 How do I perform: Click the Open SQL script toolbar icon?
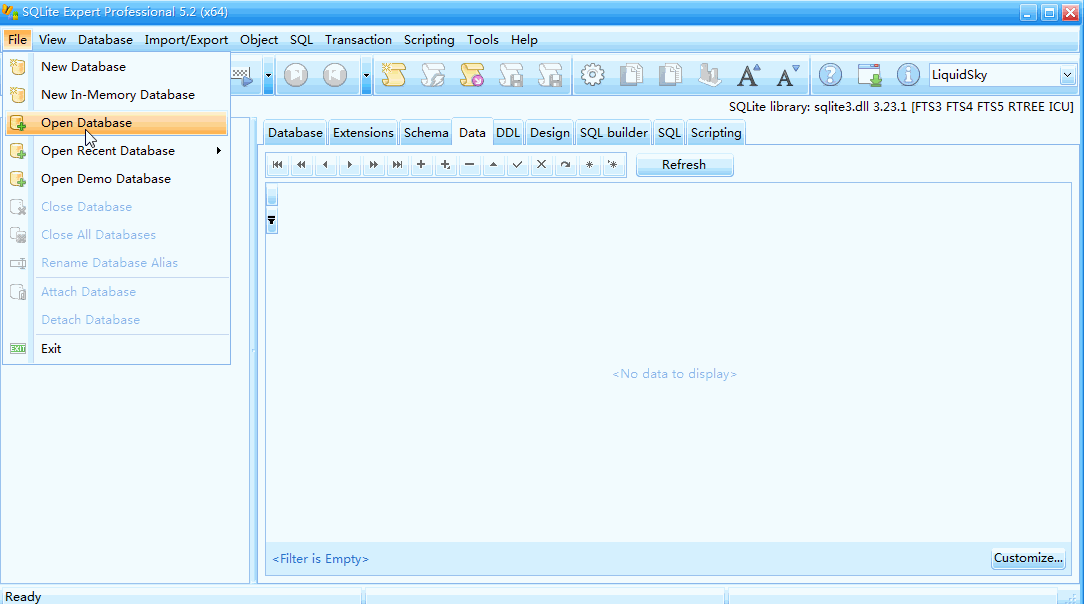[x=433, y=75]
